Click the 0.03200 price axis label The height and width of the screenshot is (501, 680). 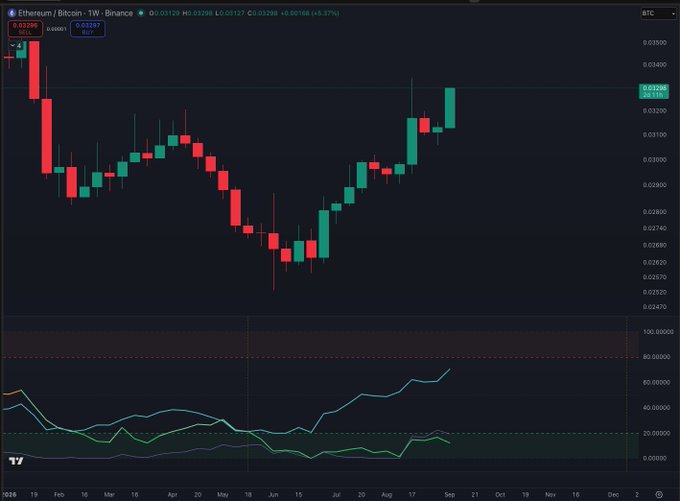click(654, 111)
